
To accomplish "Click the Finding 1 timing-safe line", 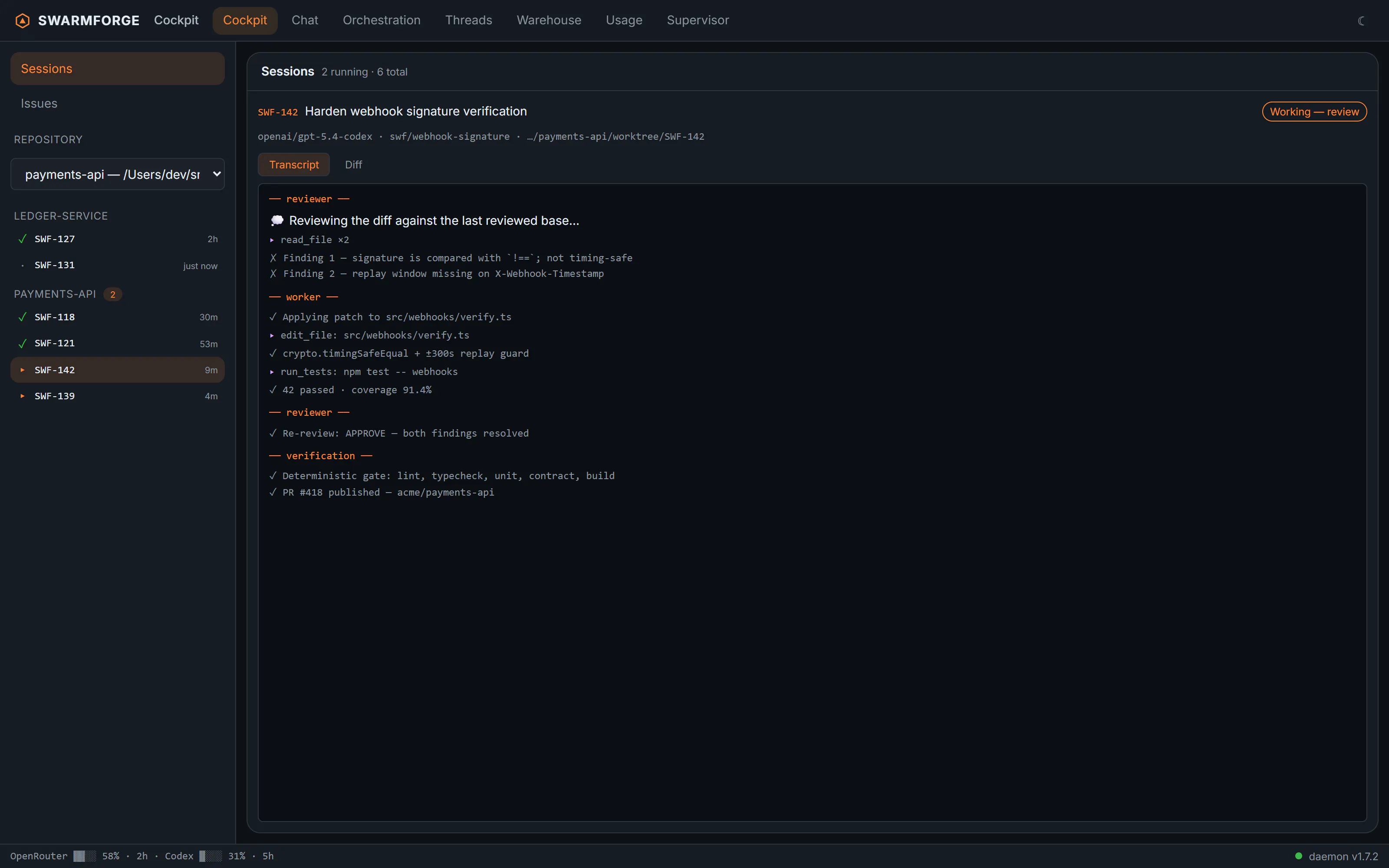I will [x=451, y=258].
